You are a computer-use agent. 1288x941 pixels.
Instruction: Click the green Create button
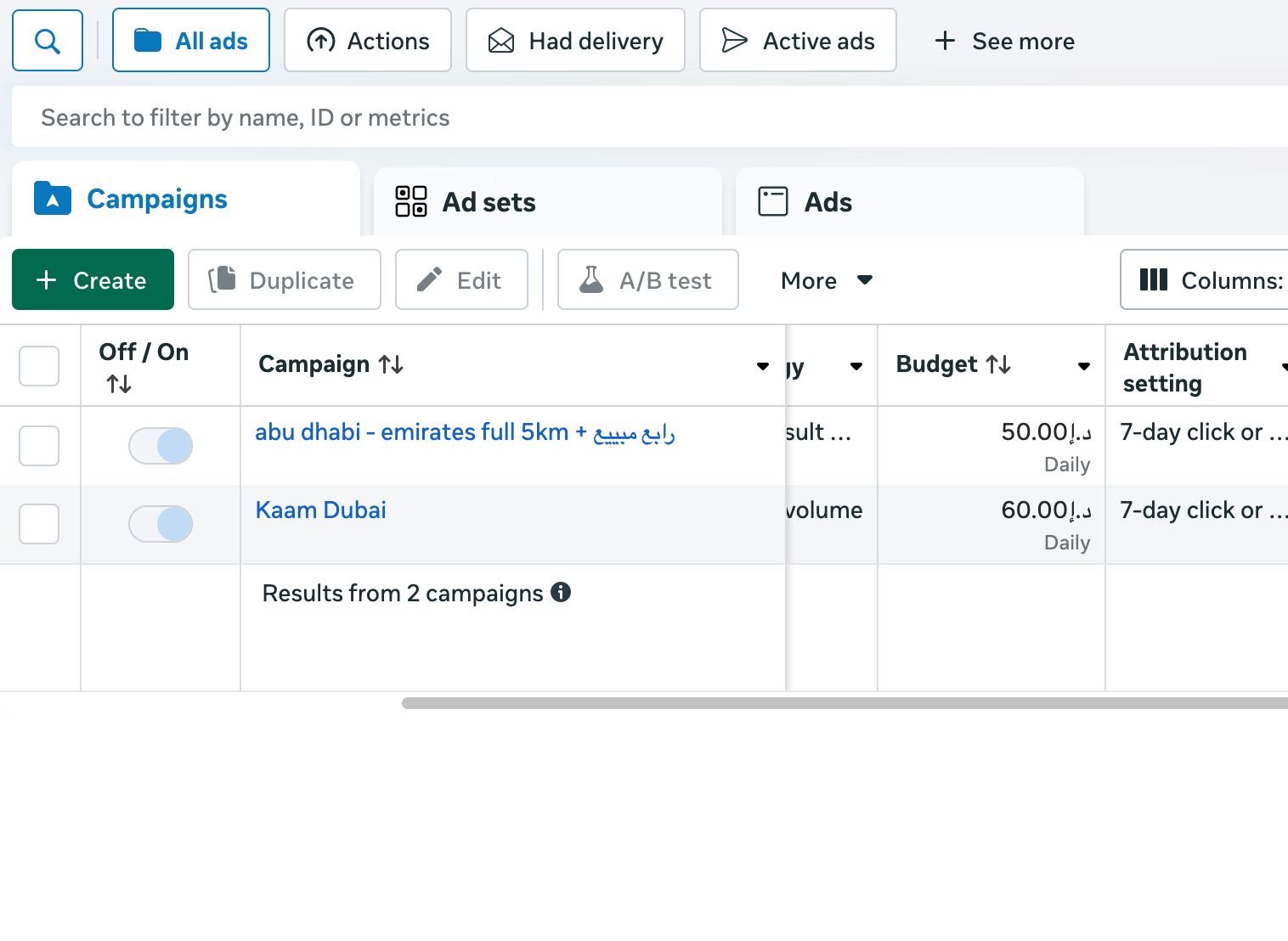93,280
